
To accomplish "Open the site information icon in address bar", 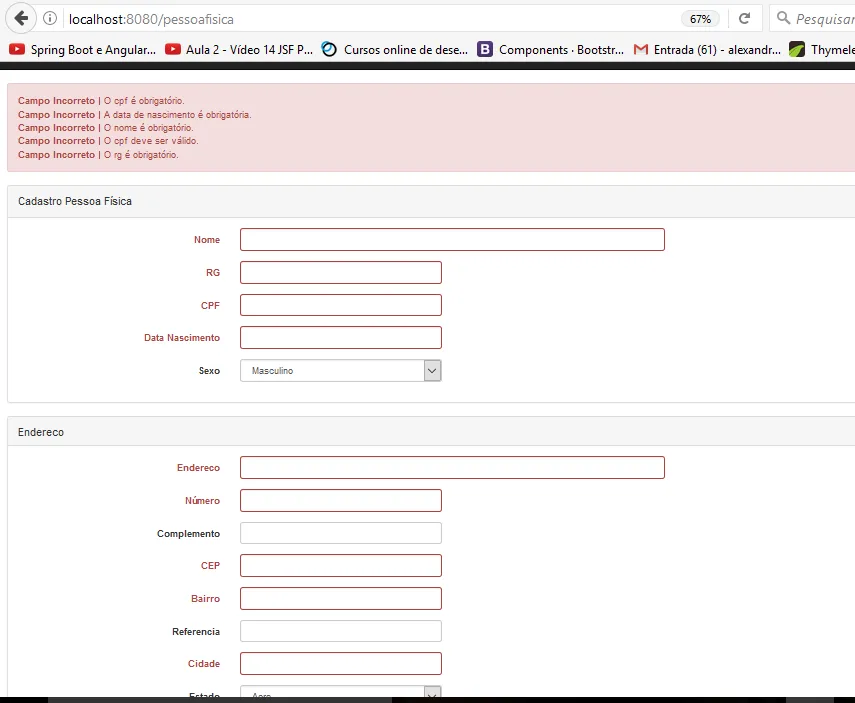I will point(50,19).
